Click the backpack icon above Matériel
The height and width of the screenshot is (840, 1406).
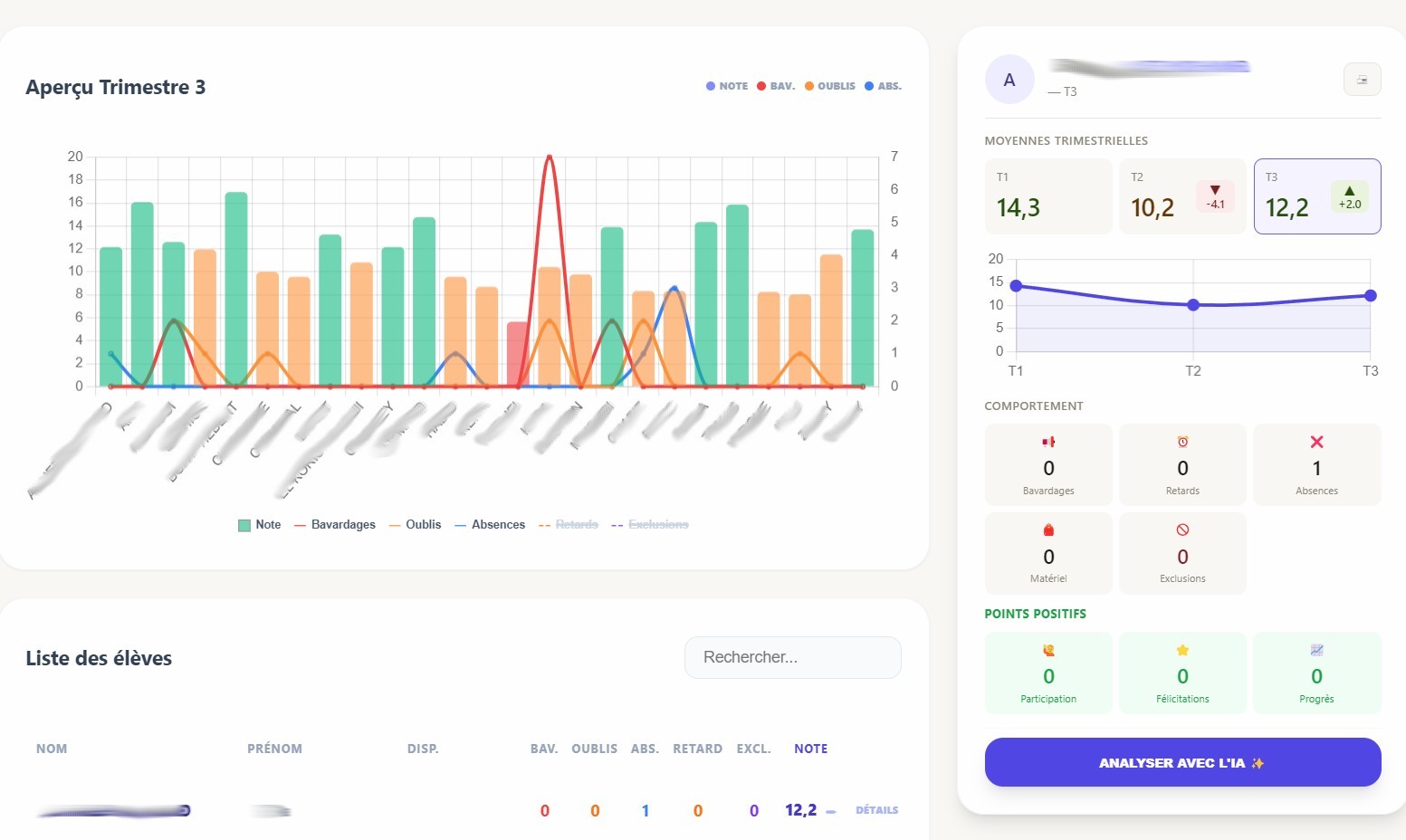pyautogui.click(x=1048, y=530)
